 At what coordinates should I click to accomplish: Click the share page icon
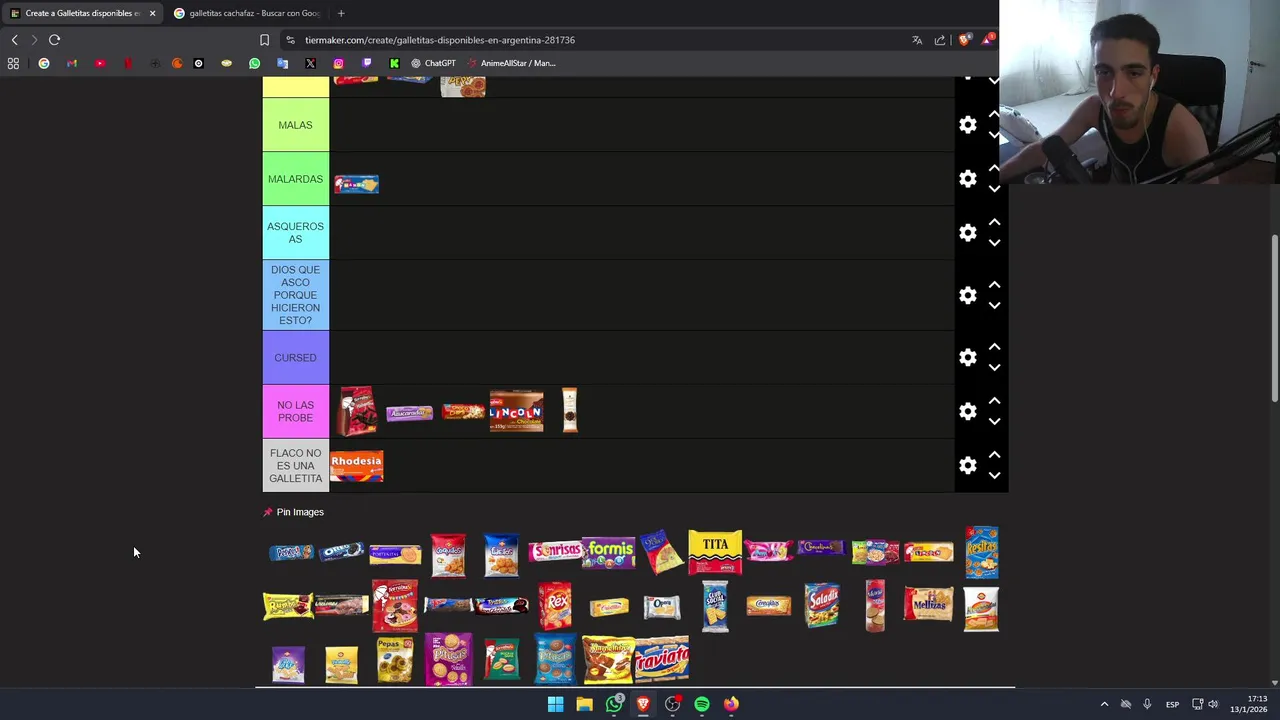click(x=940, y=40)
